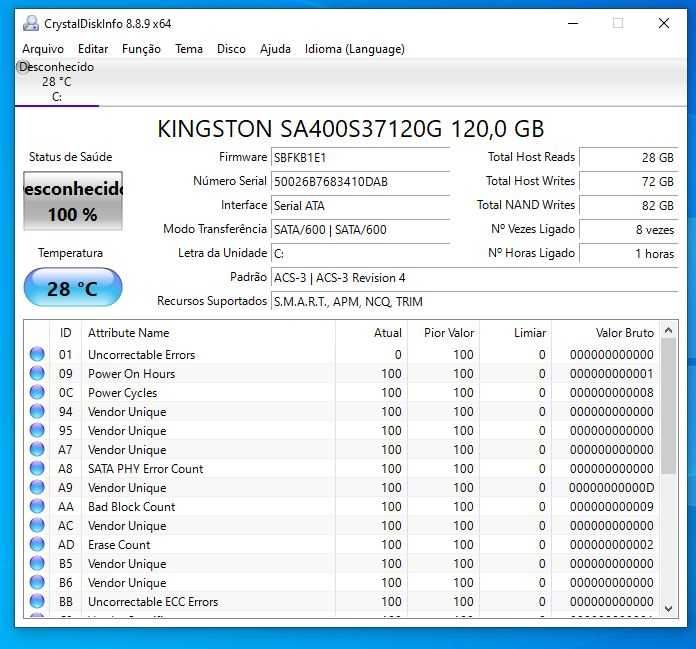Click the transfer mode field SATA/600 | SATA/600

coord(360,230)
